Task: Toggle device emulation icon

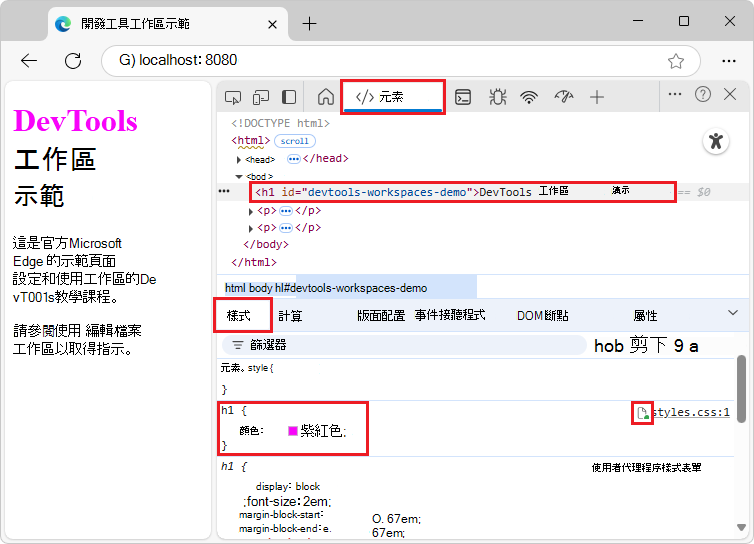Action: click(x=261, y=97)
